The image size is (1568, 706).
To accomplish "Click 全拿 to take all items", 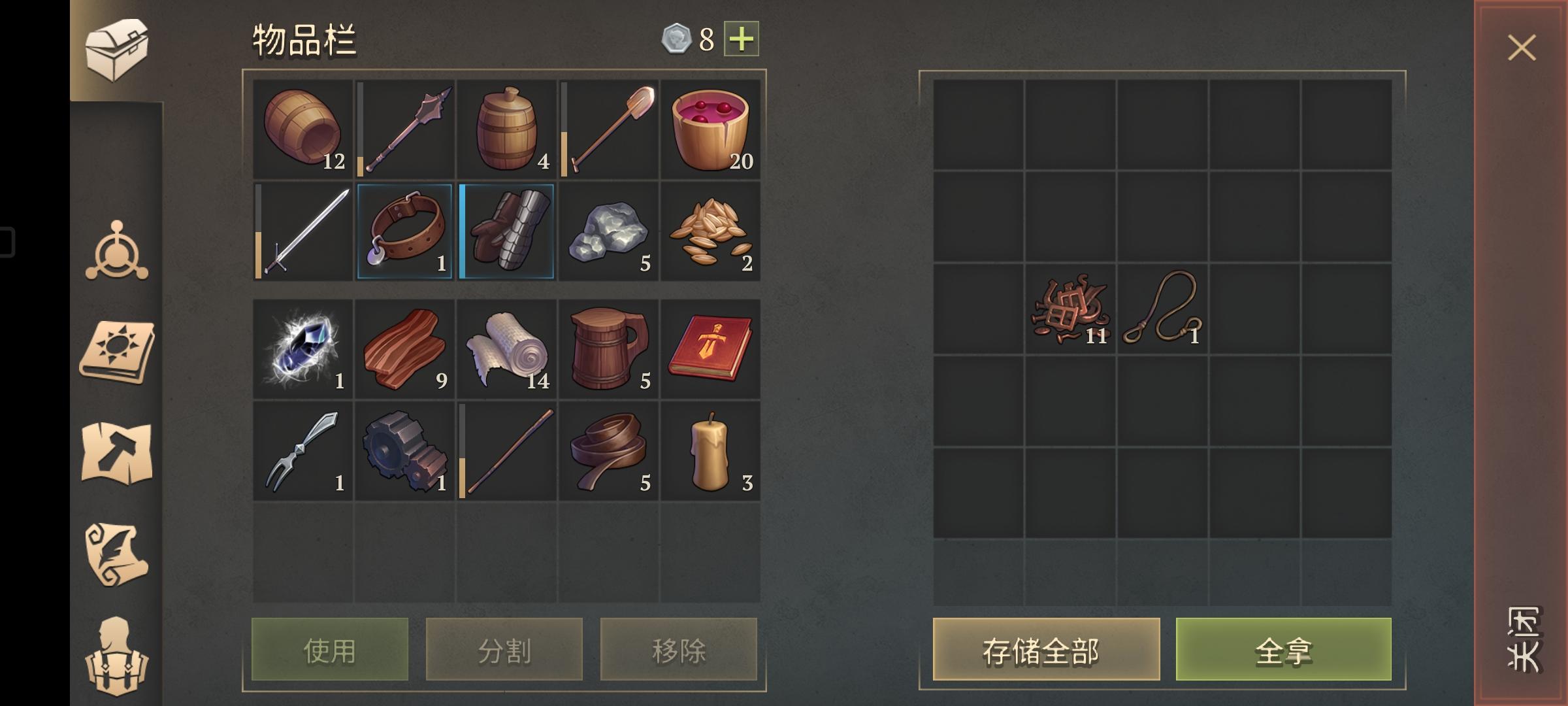I will click(1284, 650).
